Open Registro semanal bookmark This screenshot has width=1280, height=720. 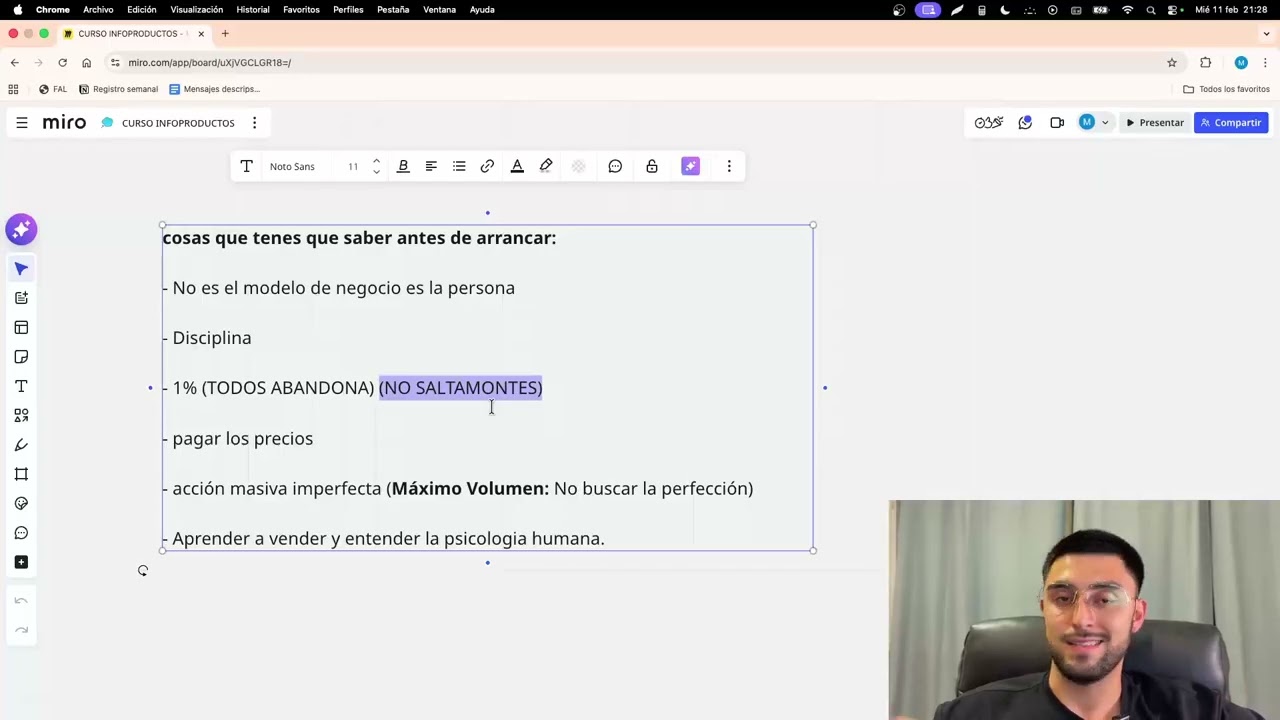tap(118, 89)
